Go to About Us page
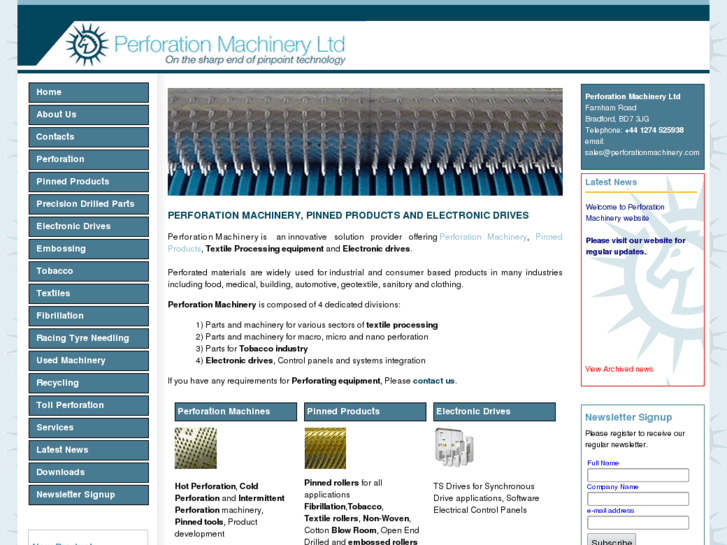Viewport: 727px width, 545px height. click(x=89, y=115)
